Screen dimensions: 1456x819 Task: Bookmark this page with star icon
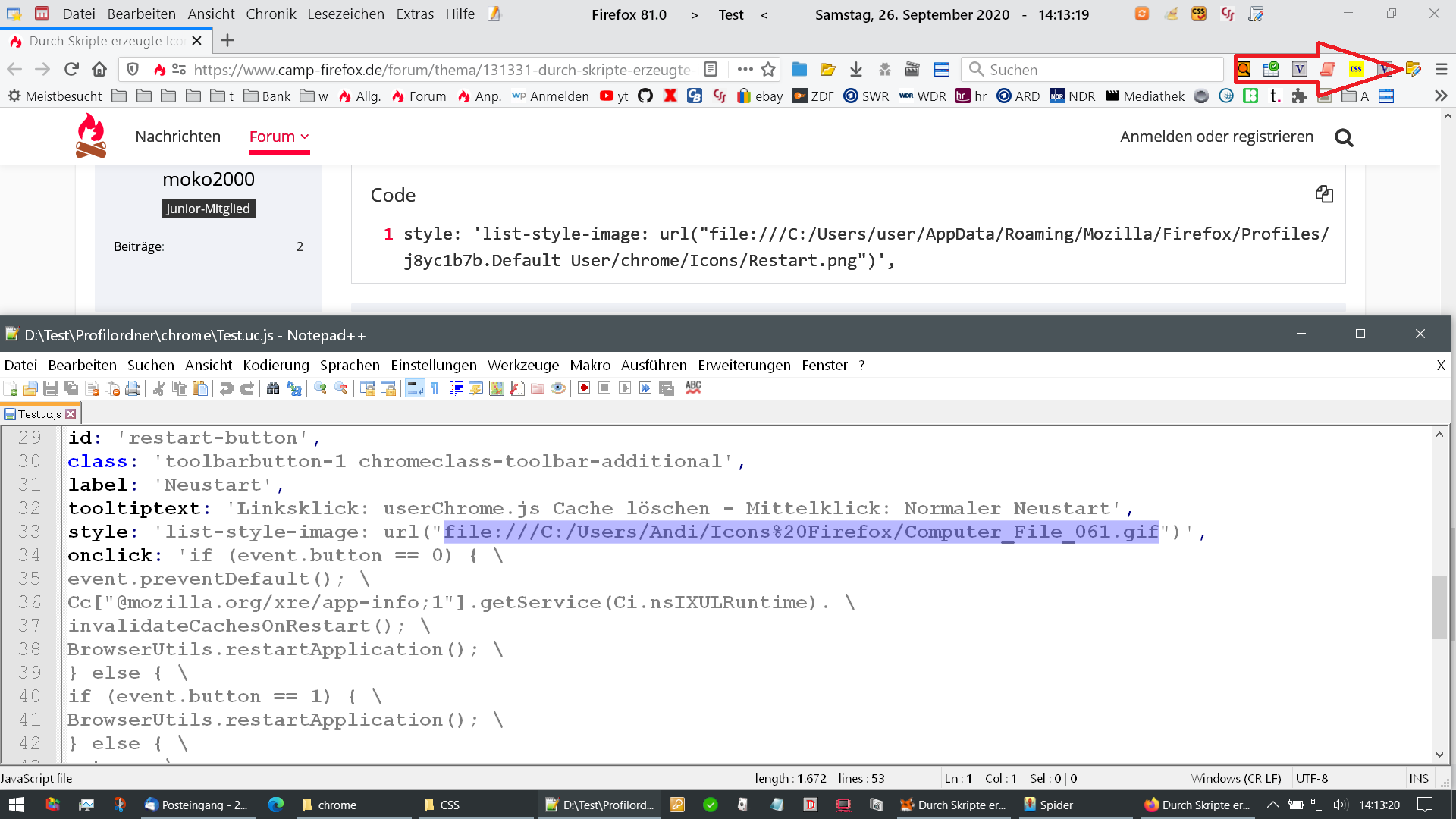768,70
